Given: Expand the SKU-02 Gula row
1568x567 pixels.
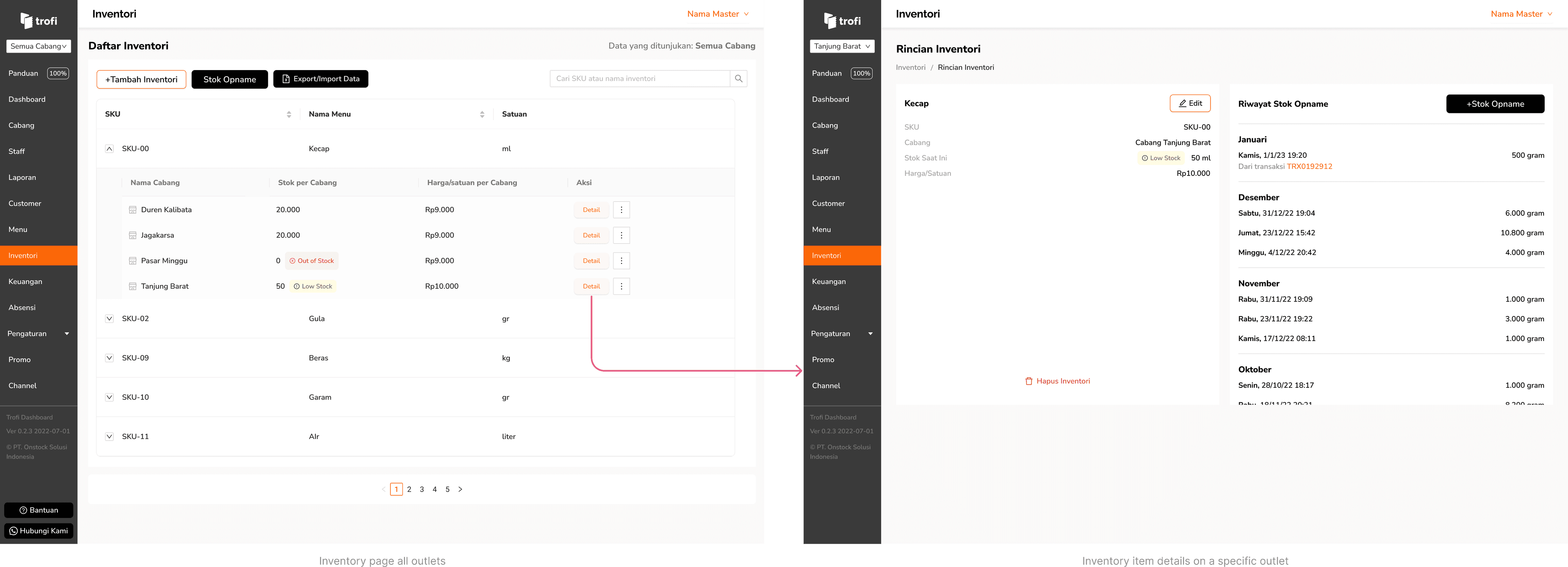Looking at the screenshot, I should click(x=109, y=318).
